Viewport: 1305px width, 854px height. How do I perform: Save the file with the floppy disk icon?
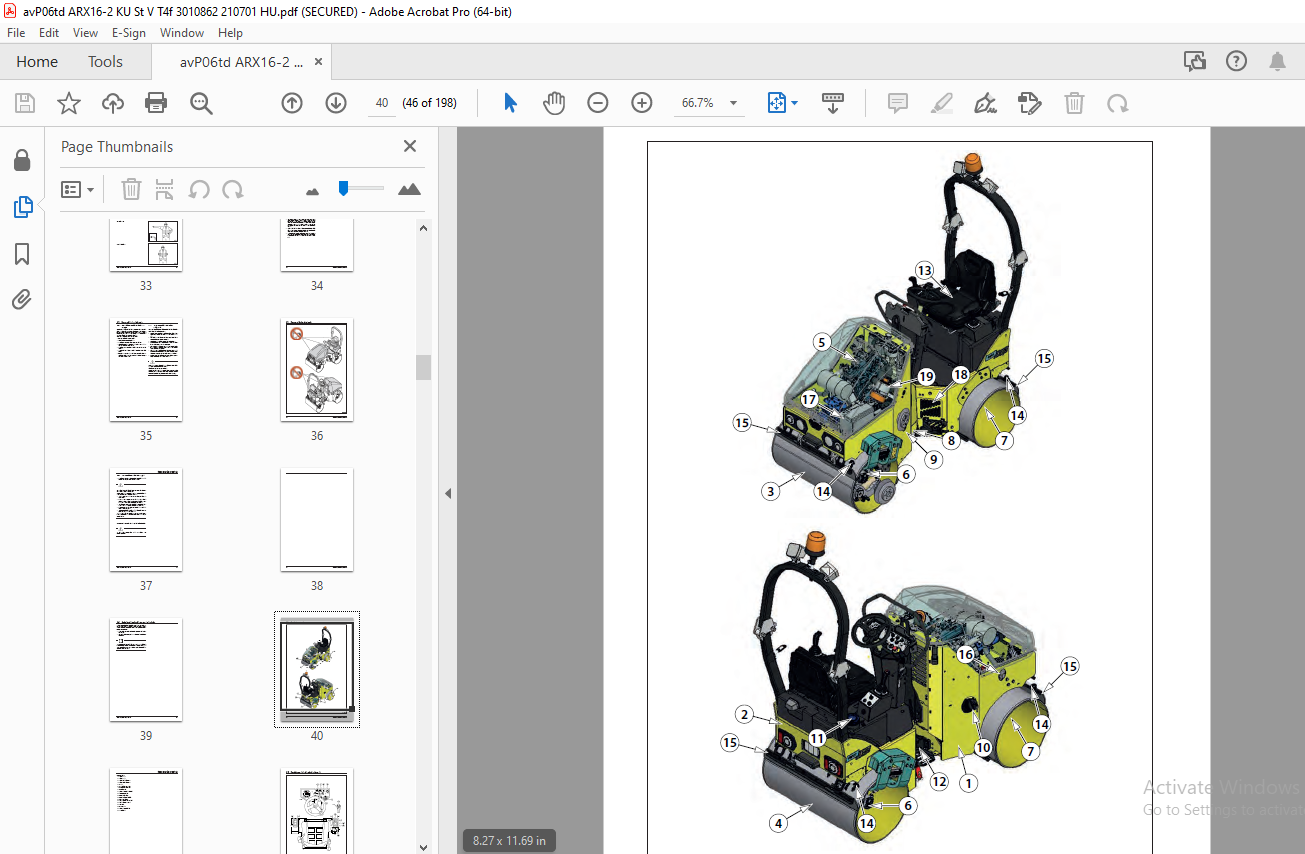[x=25, y=103]
